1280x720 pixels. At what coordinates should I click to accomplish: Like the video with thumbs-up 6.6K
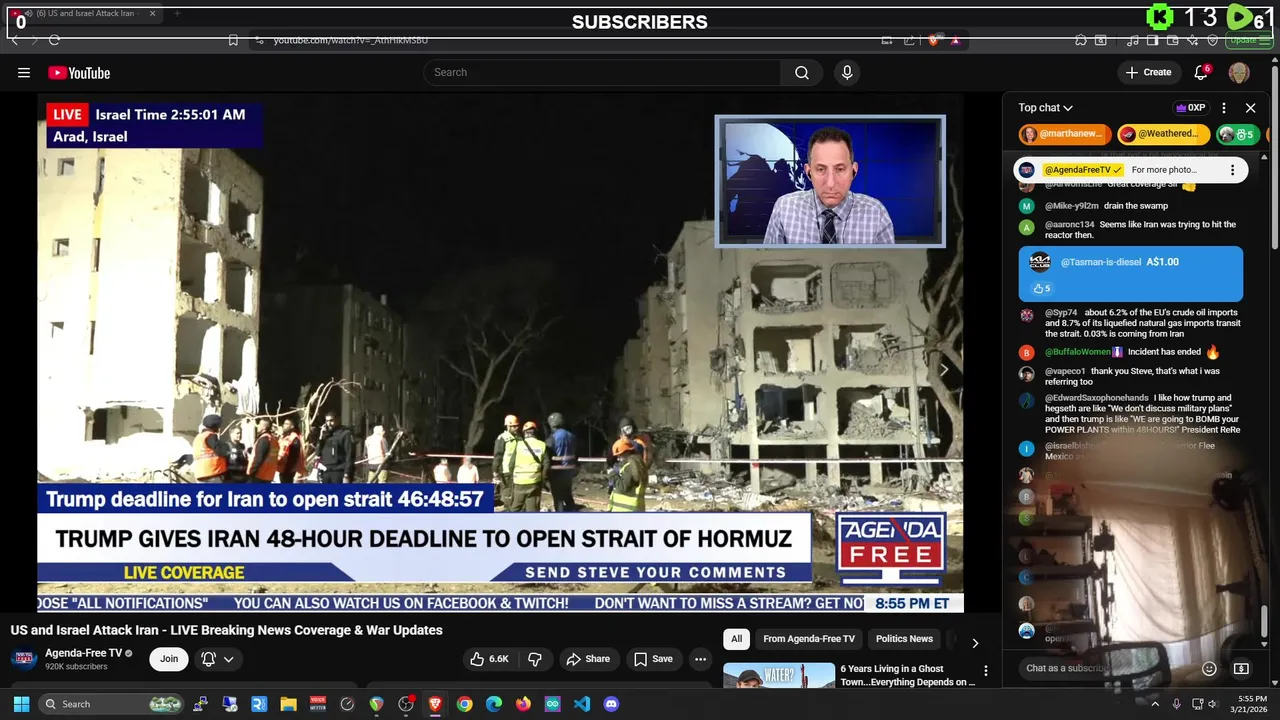point(490,659)
